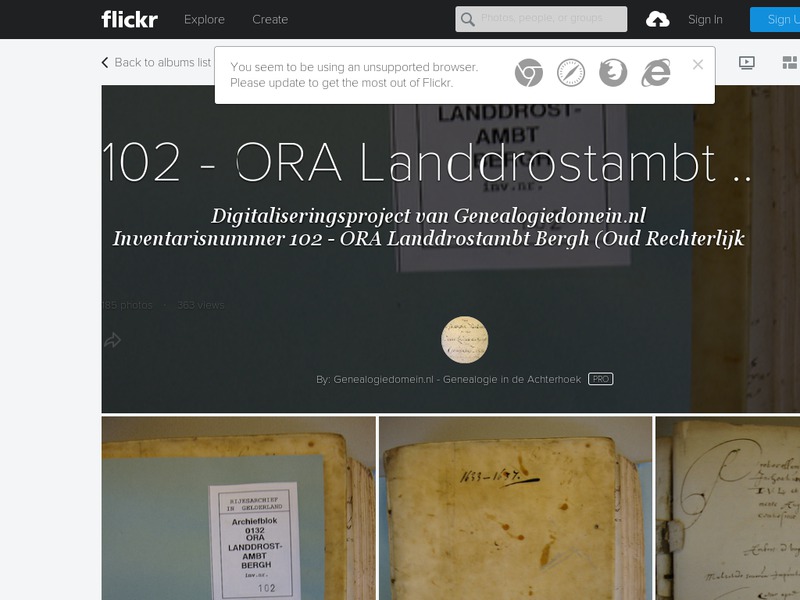Click the search magnifier icon

point(466,18)
